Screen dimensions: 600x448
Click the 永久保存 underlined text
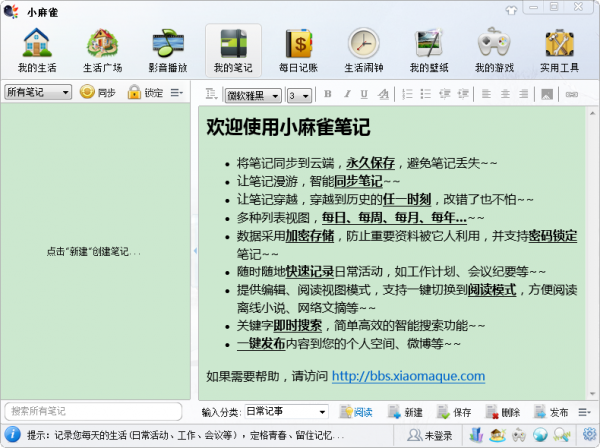click(370, 163)
